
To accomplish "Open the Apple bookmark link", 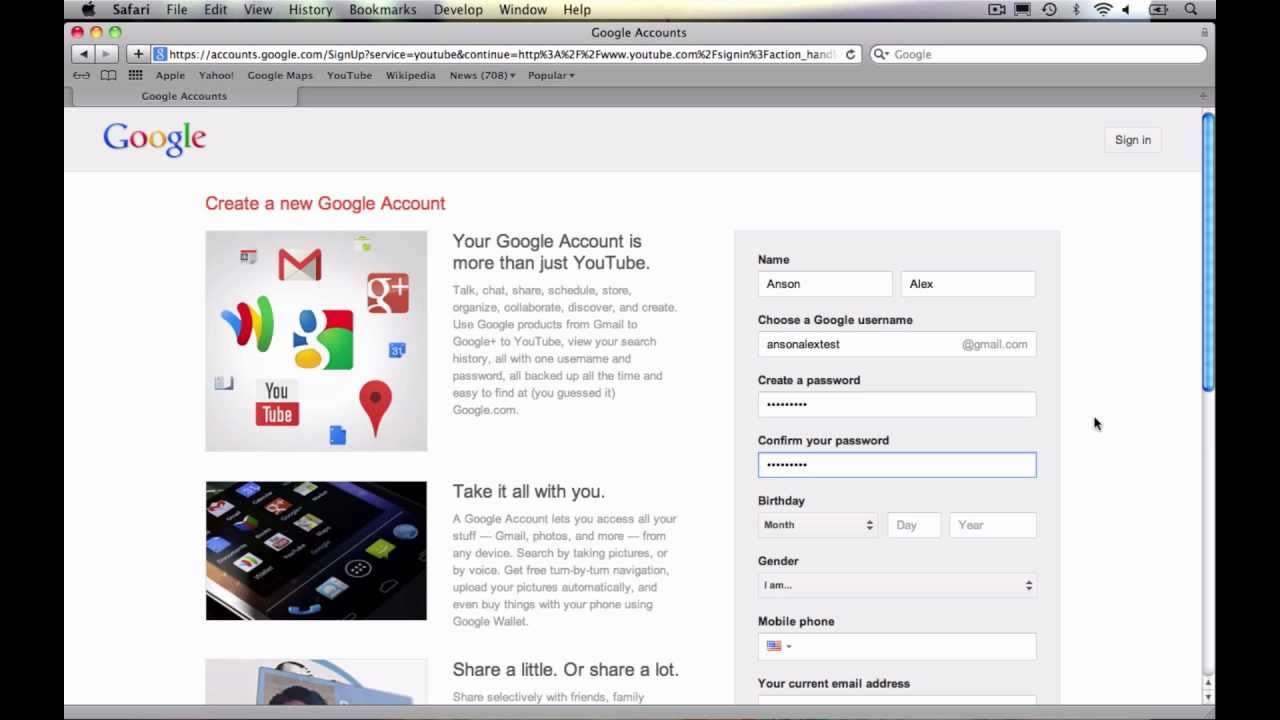I will pyautogui.click(x=170, y=75).
